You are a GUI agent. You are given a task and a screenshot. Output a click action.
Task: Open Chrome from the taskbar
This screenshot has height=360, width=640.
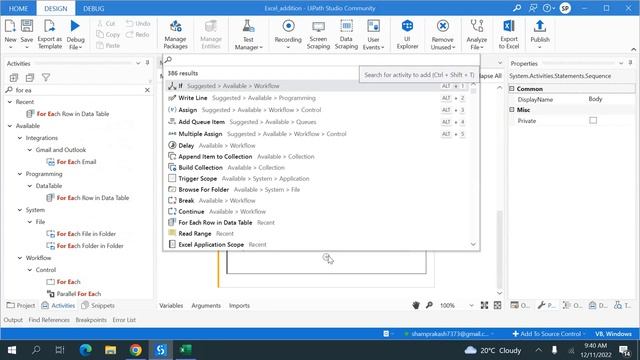click(136, 350)
